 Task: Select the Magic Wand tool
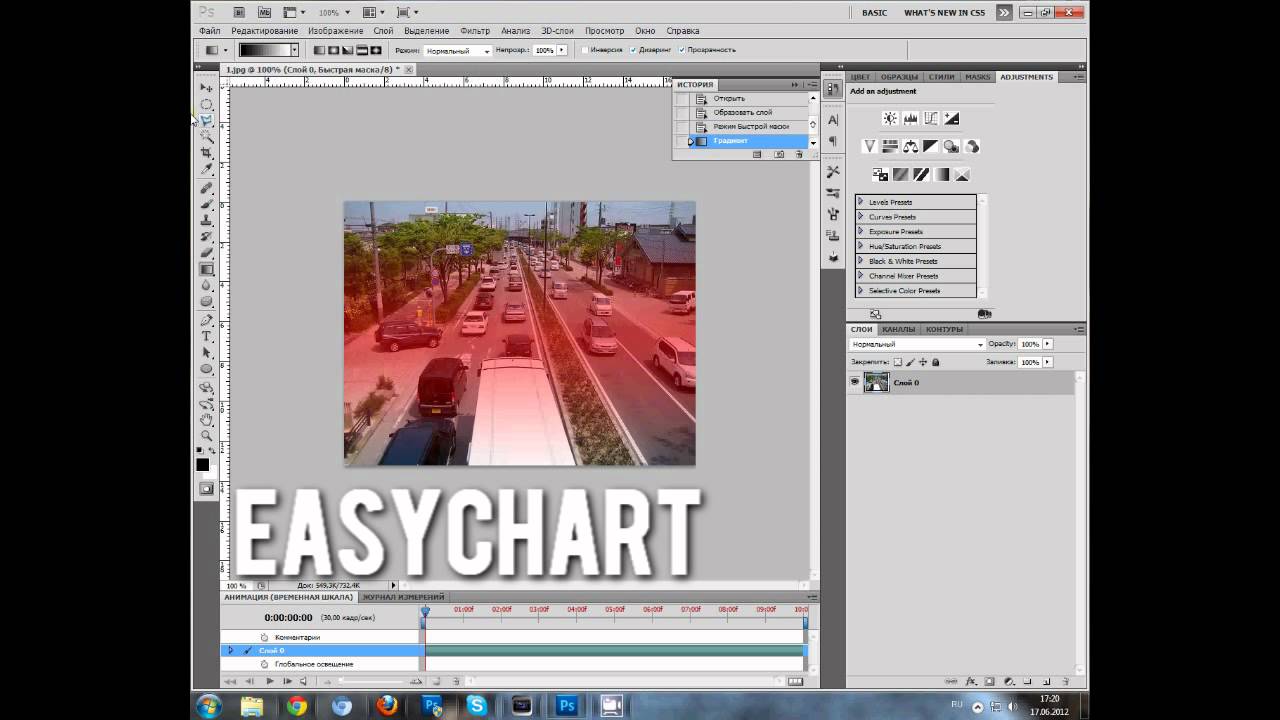tap(206, 136)
